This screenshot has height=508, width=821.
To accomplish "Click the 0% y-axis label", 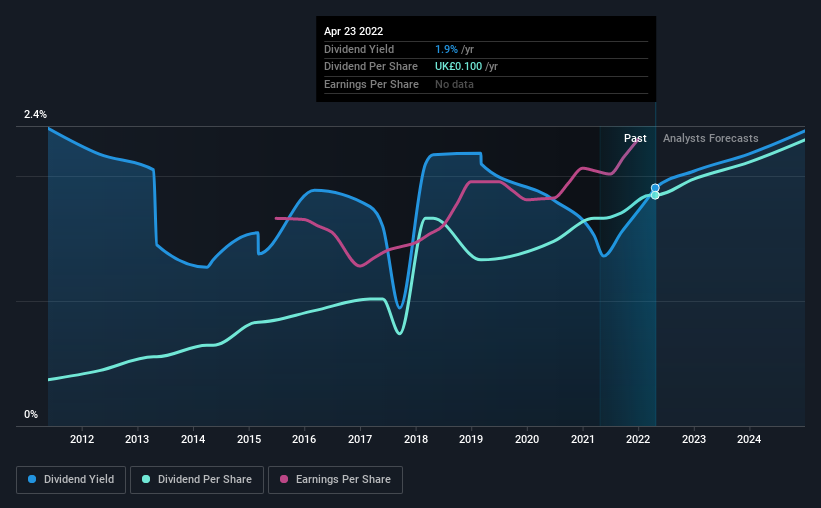I will tap(31, 414).
